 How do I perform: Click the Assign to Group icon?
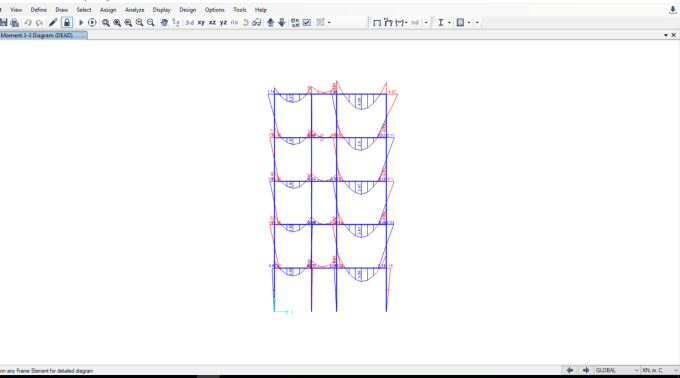tap(320, 23)
